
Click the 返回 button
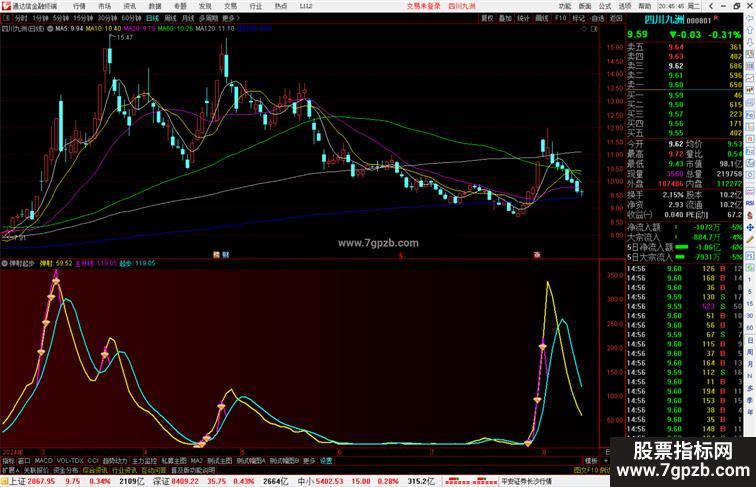pyautogui.click(x=616, y=18)
